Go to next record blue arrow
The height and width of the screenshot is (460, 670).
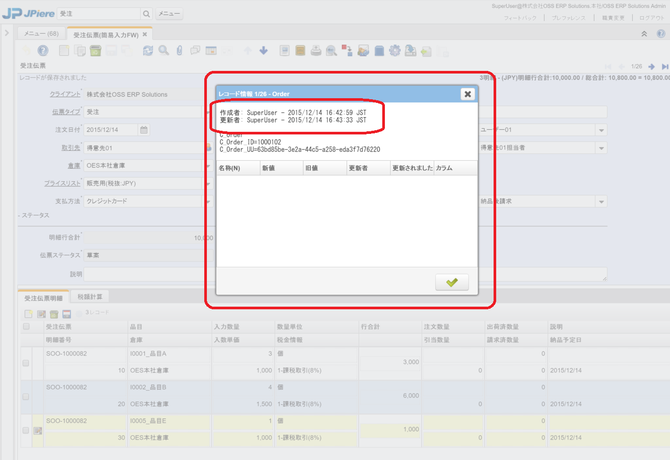pos(651,67)
